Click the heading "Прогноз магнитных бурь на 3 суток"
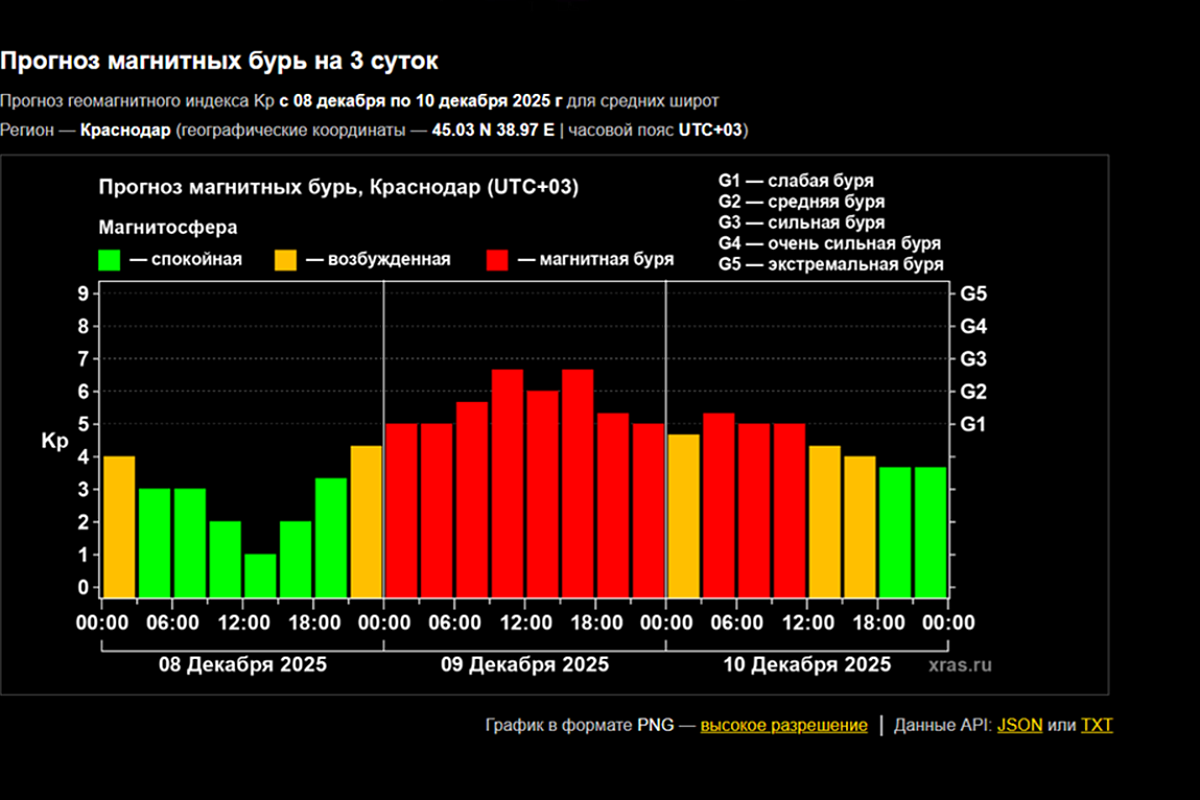 pyautogui.click(x=219, y=61)
